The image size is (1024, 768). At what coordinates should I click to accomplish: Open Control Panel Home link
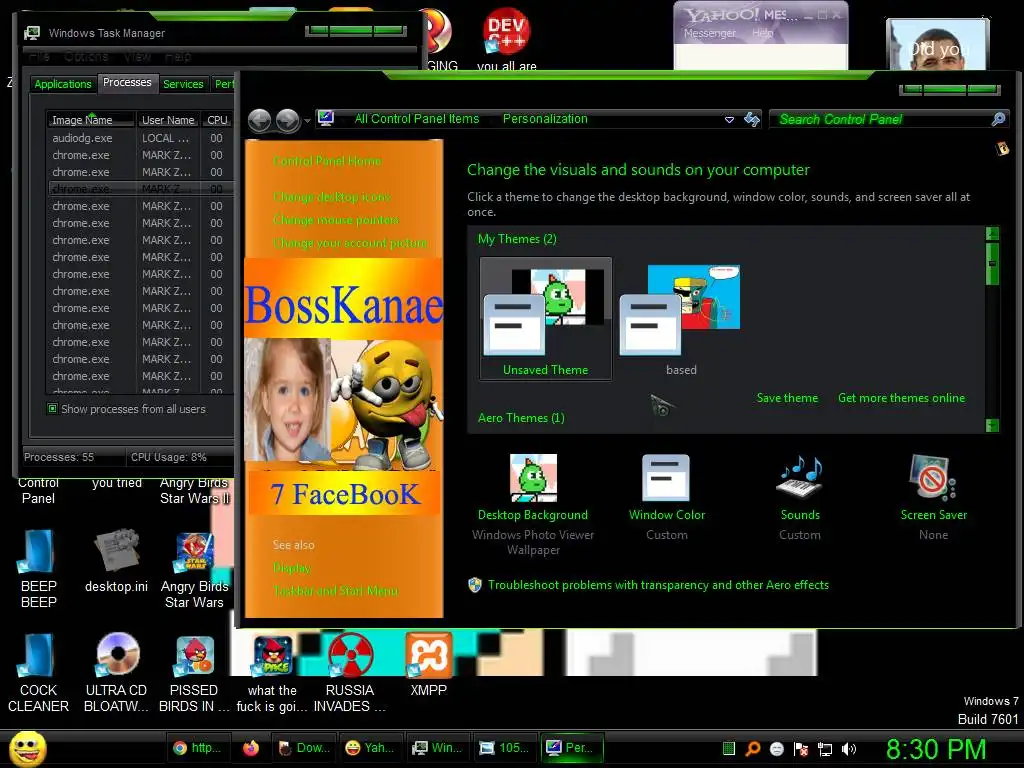click(327, 161)
